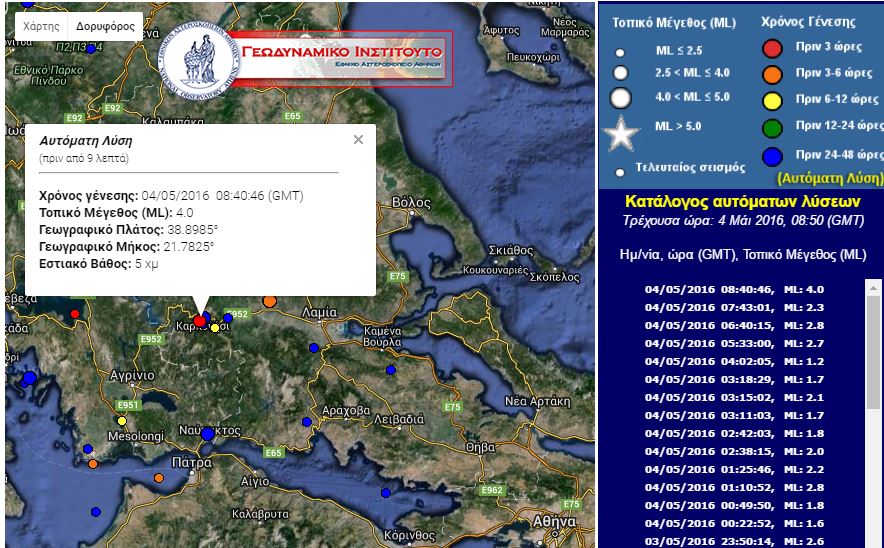Select the yellow earthquake marker near Karpenisi
The height and width of the screenshot is (548, 884).
coord(215,328)
